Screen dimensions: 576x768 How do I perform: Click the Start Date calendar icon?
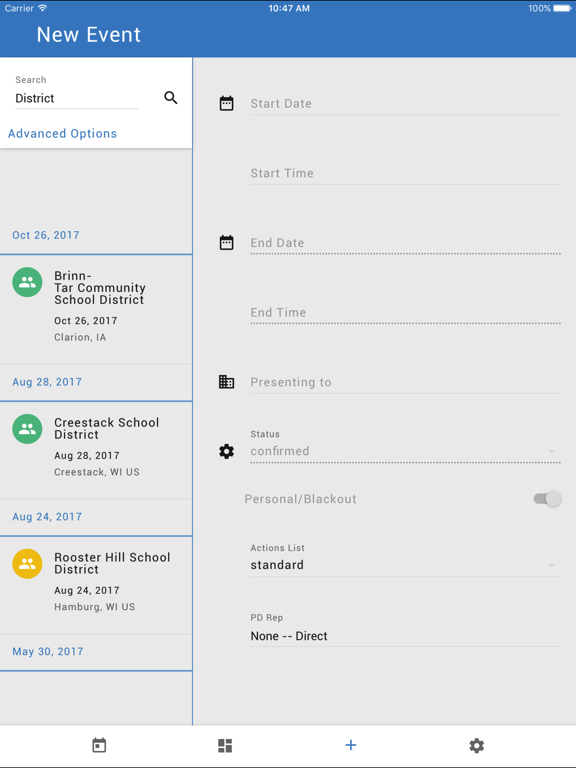(226, 103)
